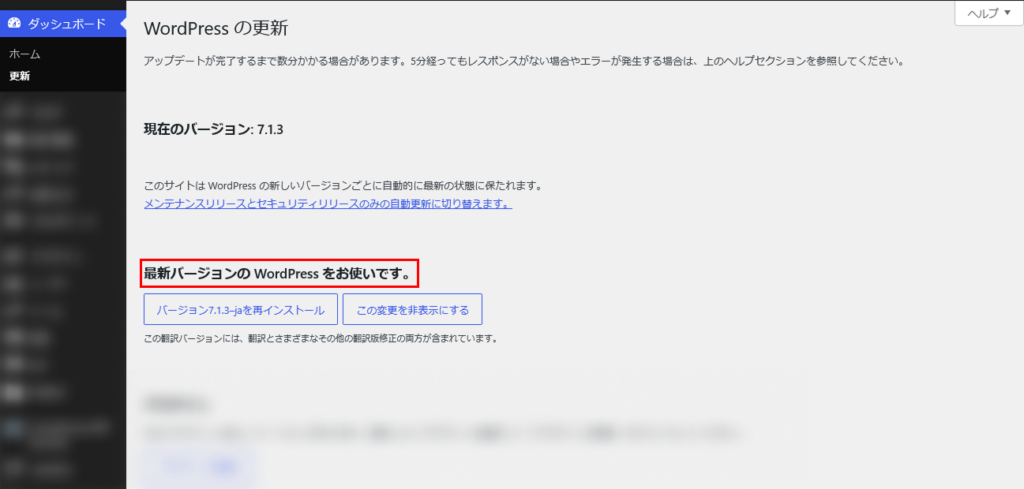Click バージョン7.1.3–jaを再インストール button
Screen dimensions: 1024x489
240,309
